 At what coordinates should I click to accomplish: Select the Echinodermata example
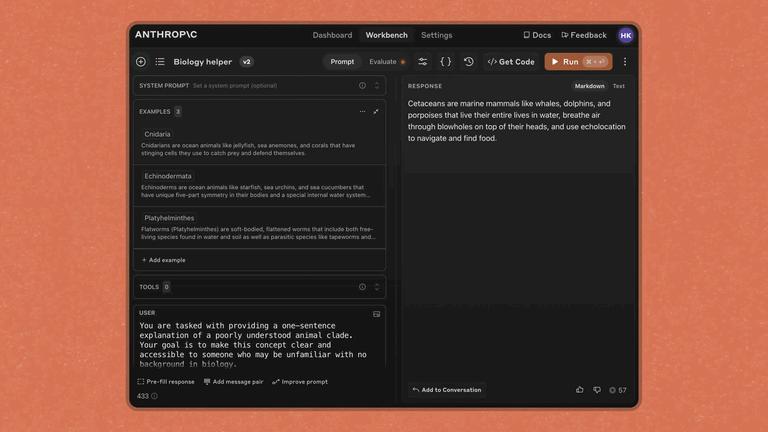pos(260,185)
